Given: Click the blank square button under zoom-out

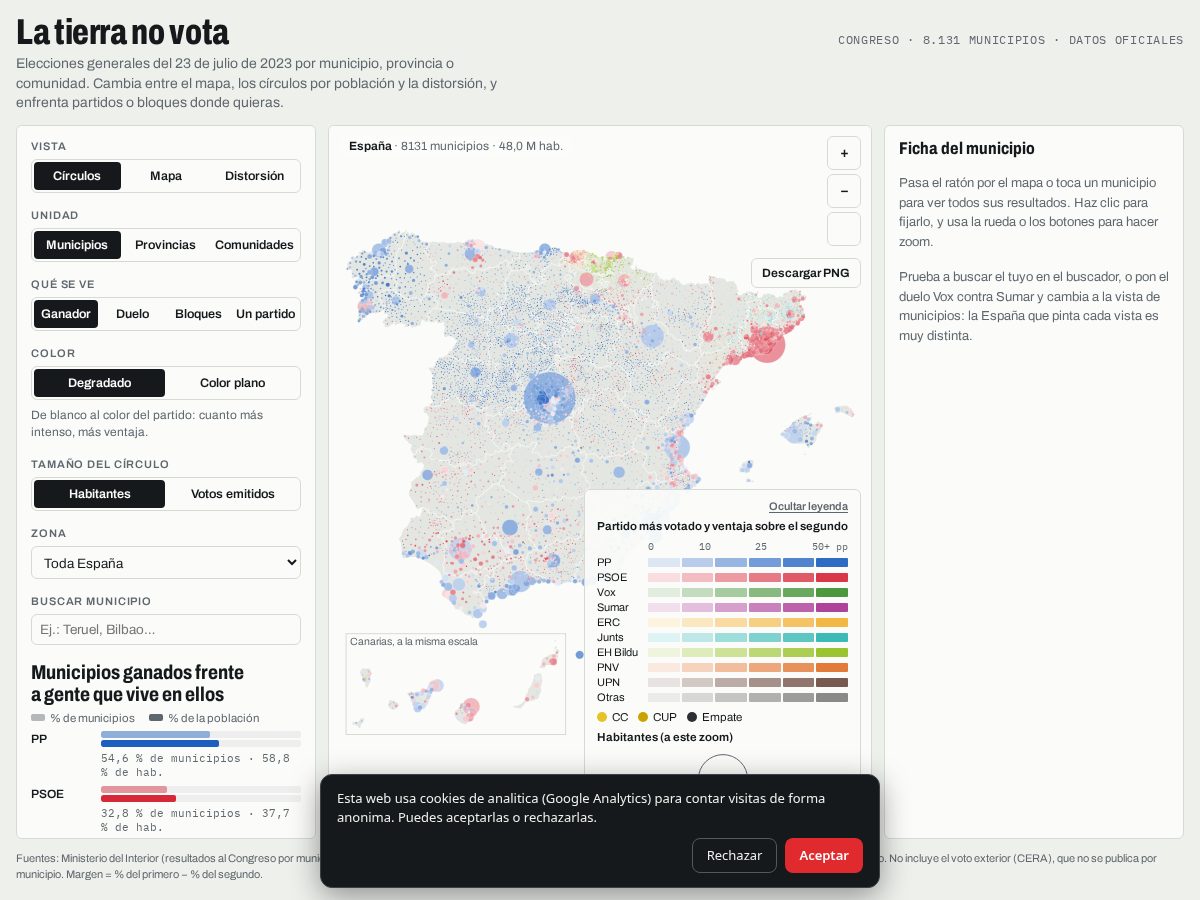Looking at the screenshot, I should pyautogui.click(x=844, y=229).
